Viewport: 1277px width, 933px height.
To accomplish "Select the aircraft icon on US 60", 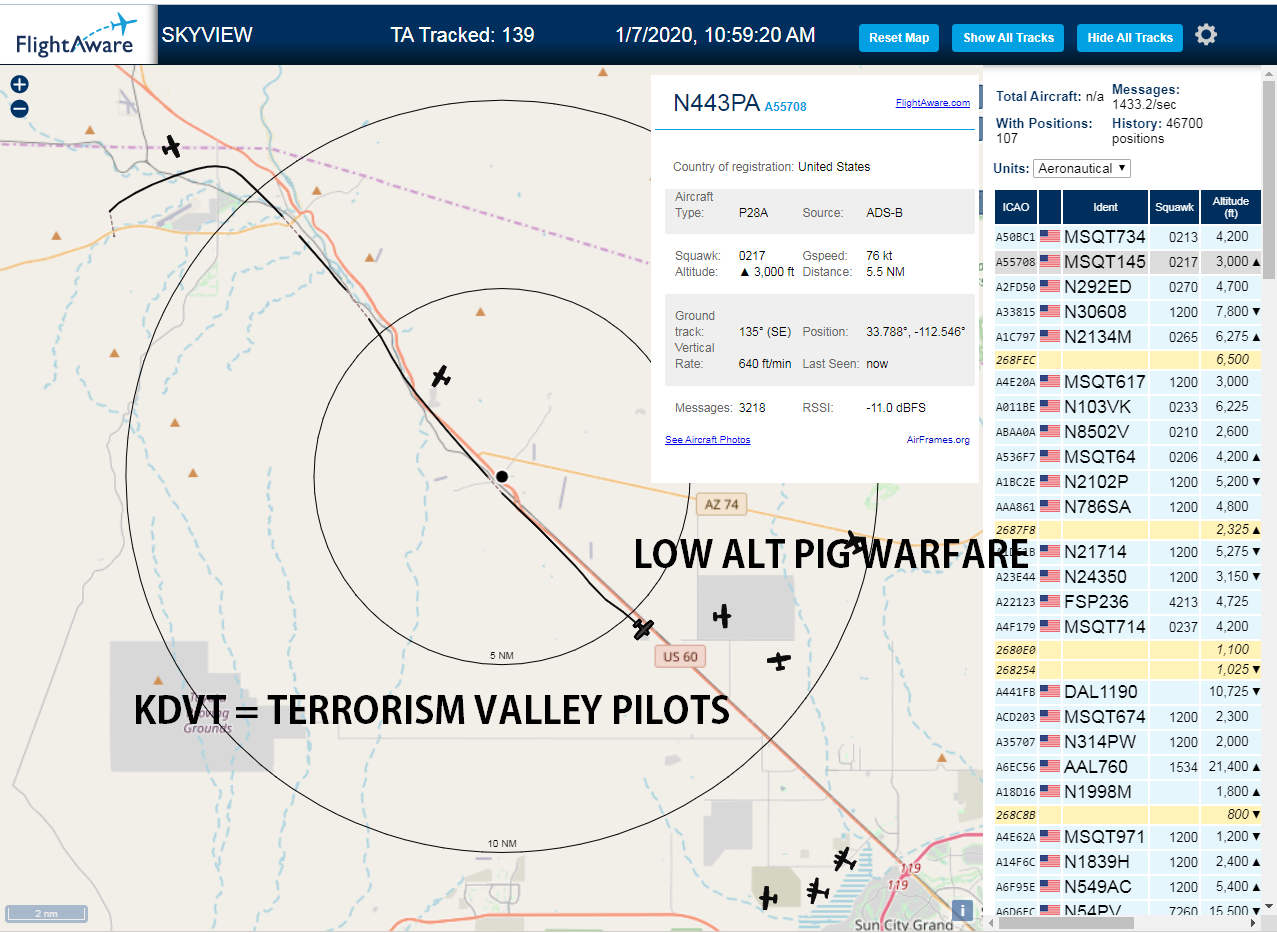I will pyautogui.click(x=643, y=628).
